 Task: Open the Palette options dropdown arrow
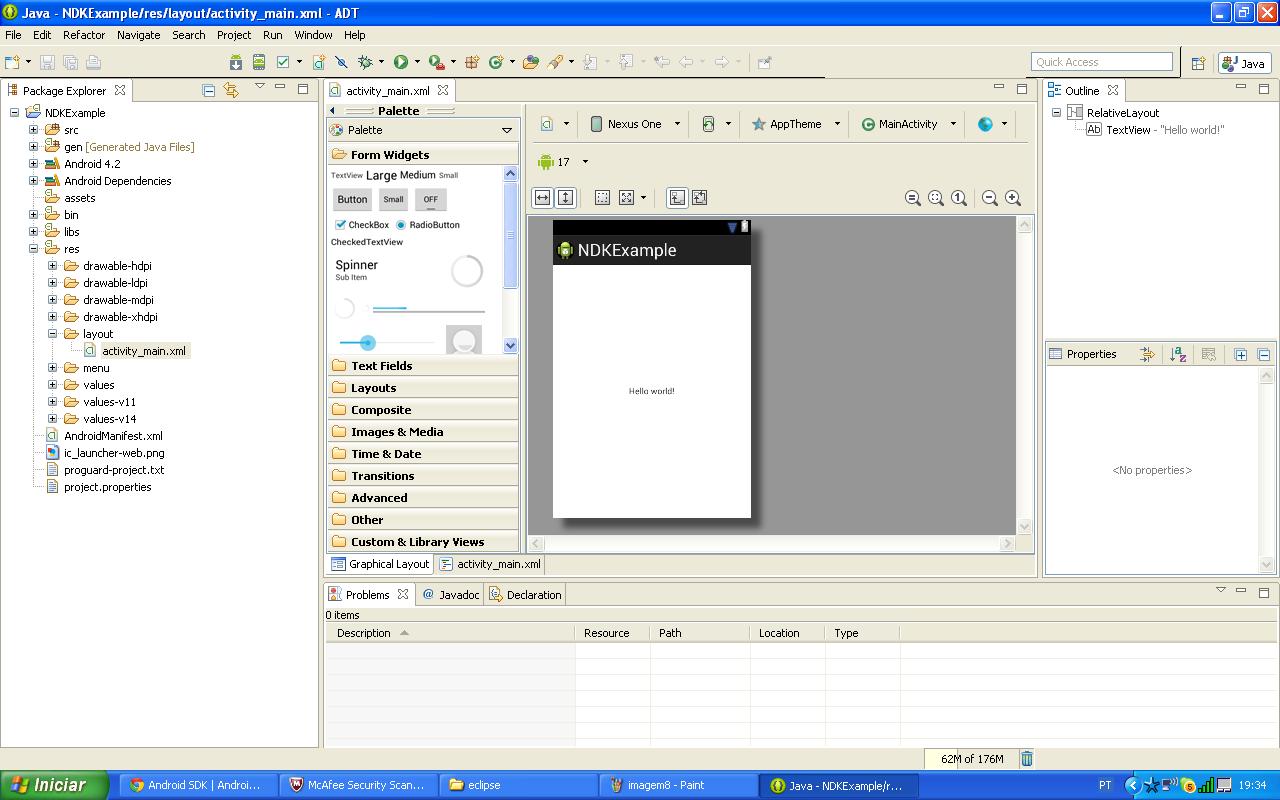pyautogui.click(x=507, y=130)
